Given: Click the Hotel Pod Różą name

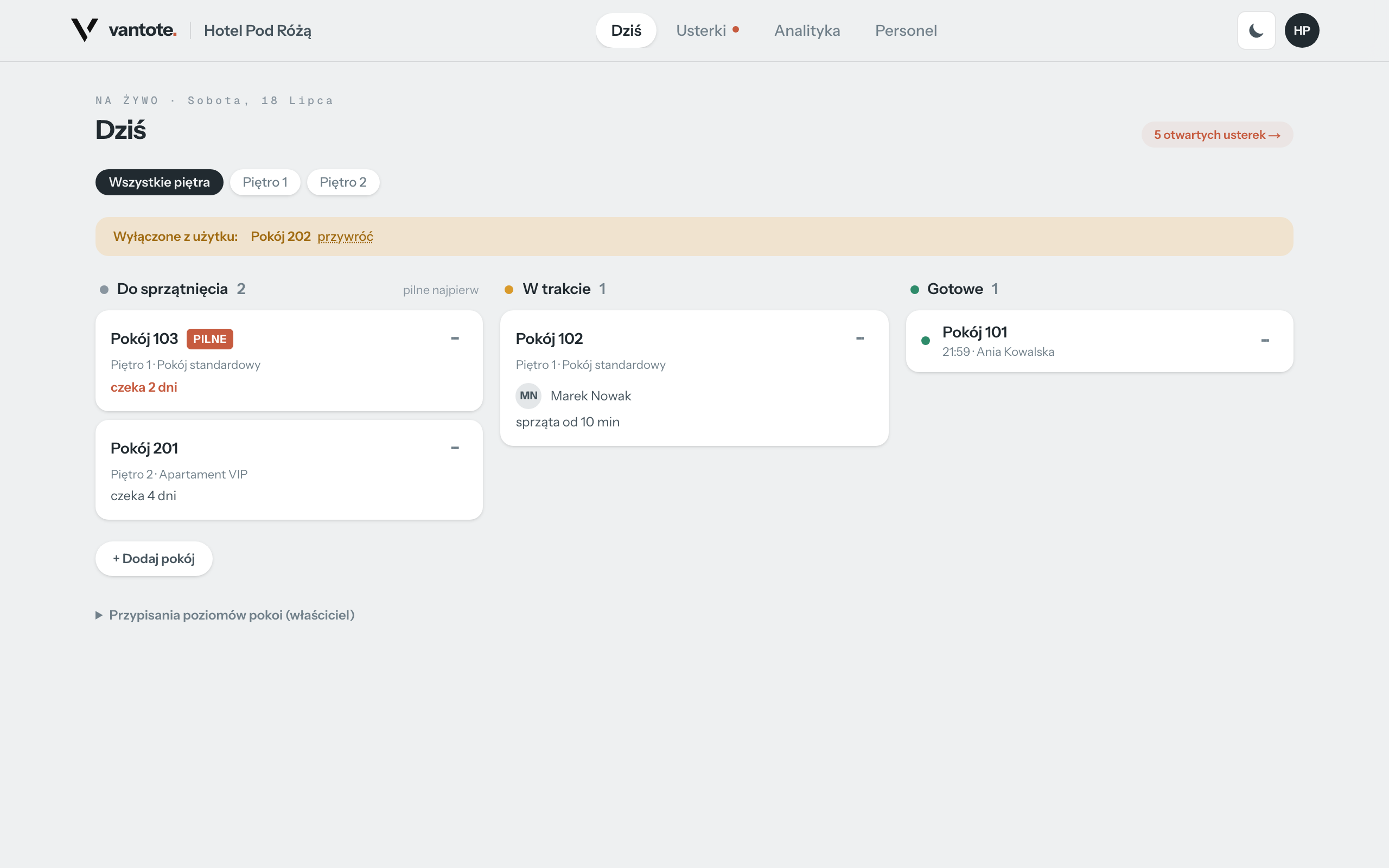Looking at the screenshot, I should click(258, 30).
